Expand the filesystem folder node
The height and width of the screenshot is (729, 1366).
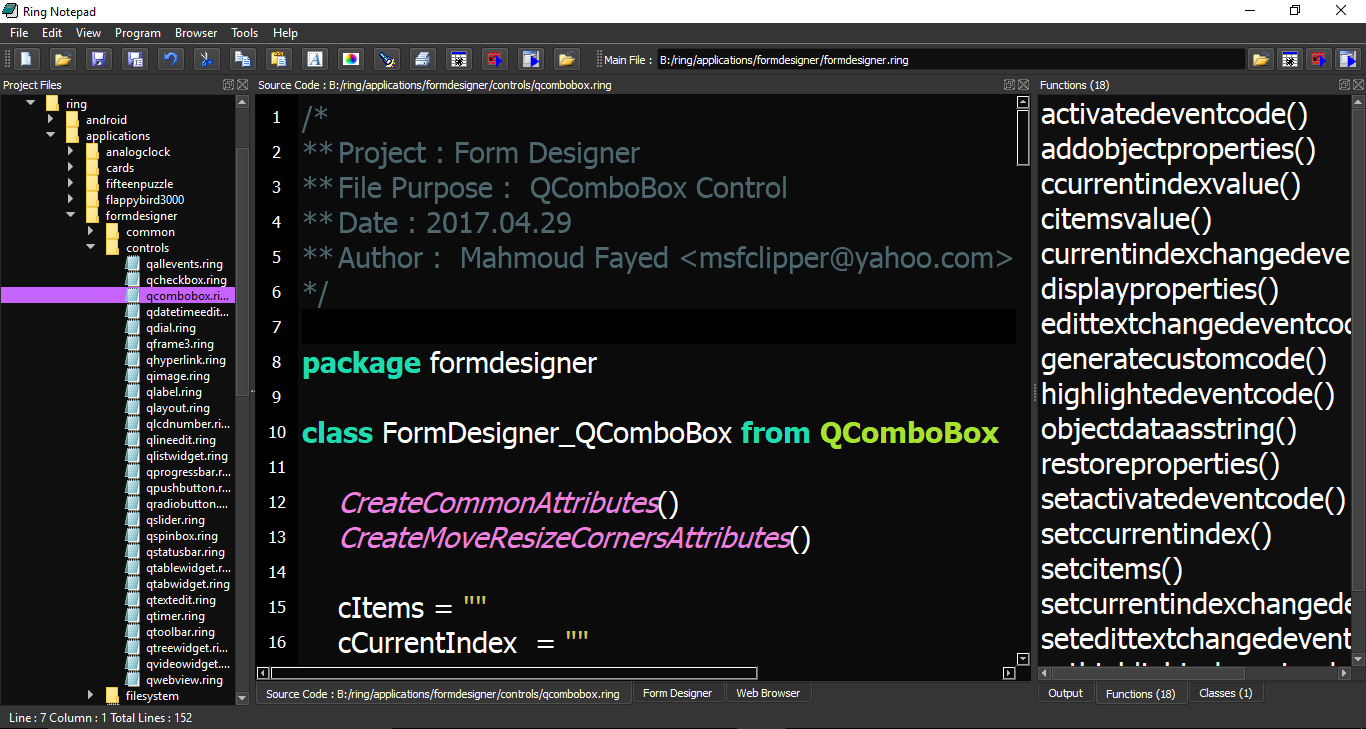point(90,696)
